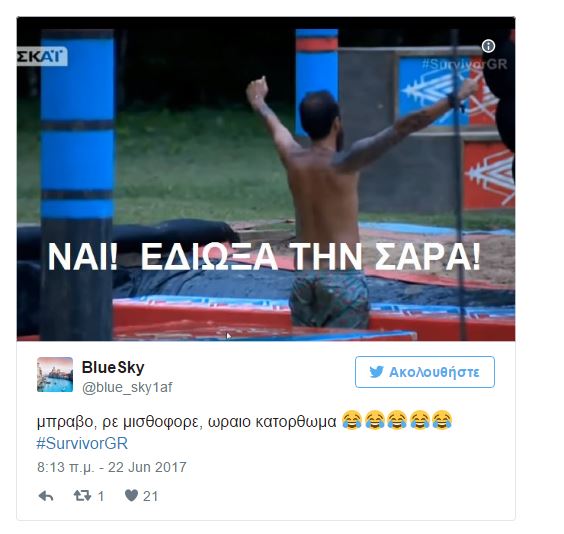Click the ΣΚΑΪ logo on the image
The height and width of the screenshot is (534, 564).
coord(42,56)
